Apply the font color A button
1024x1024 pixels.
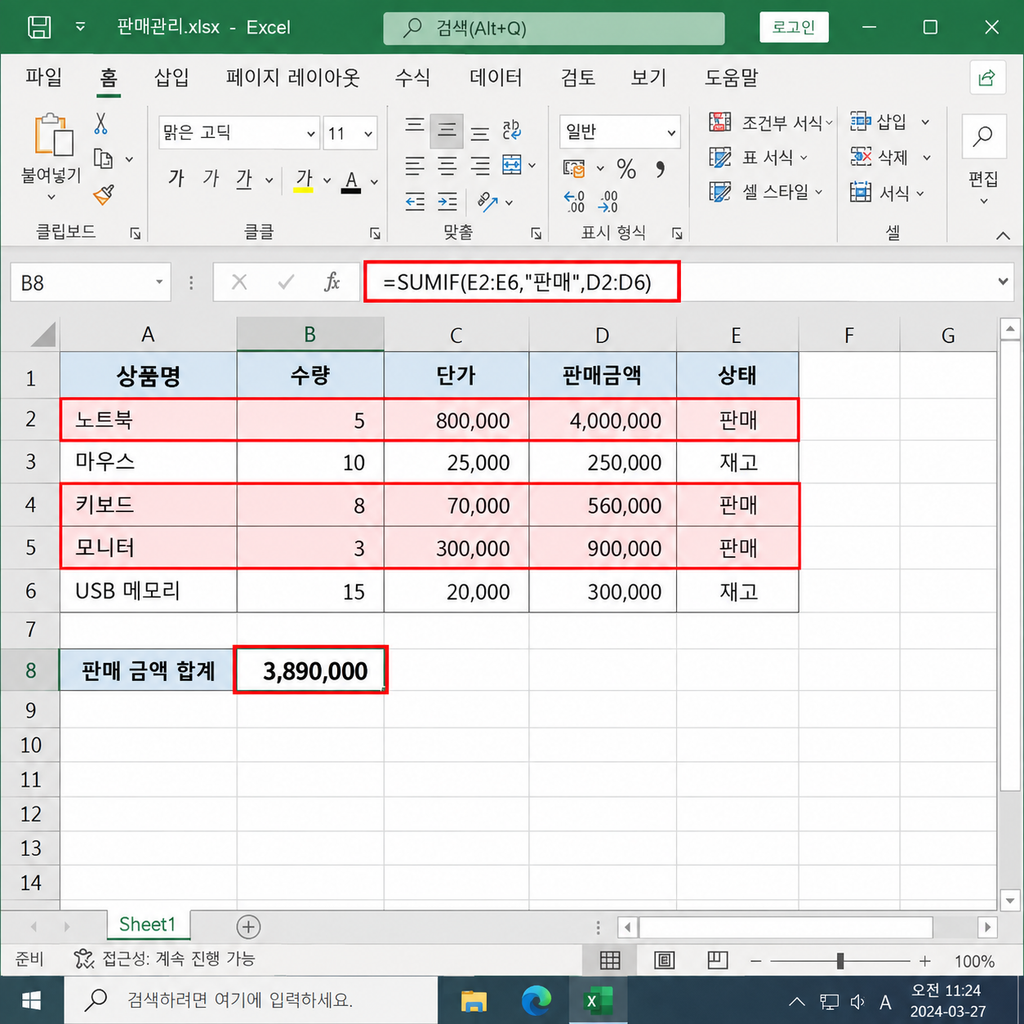[x=351, y=181]
